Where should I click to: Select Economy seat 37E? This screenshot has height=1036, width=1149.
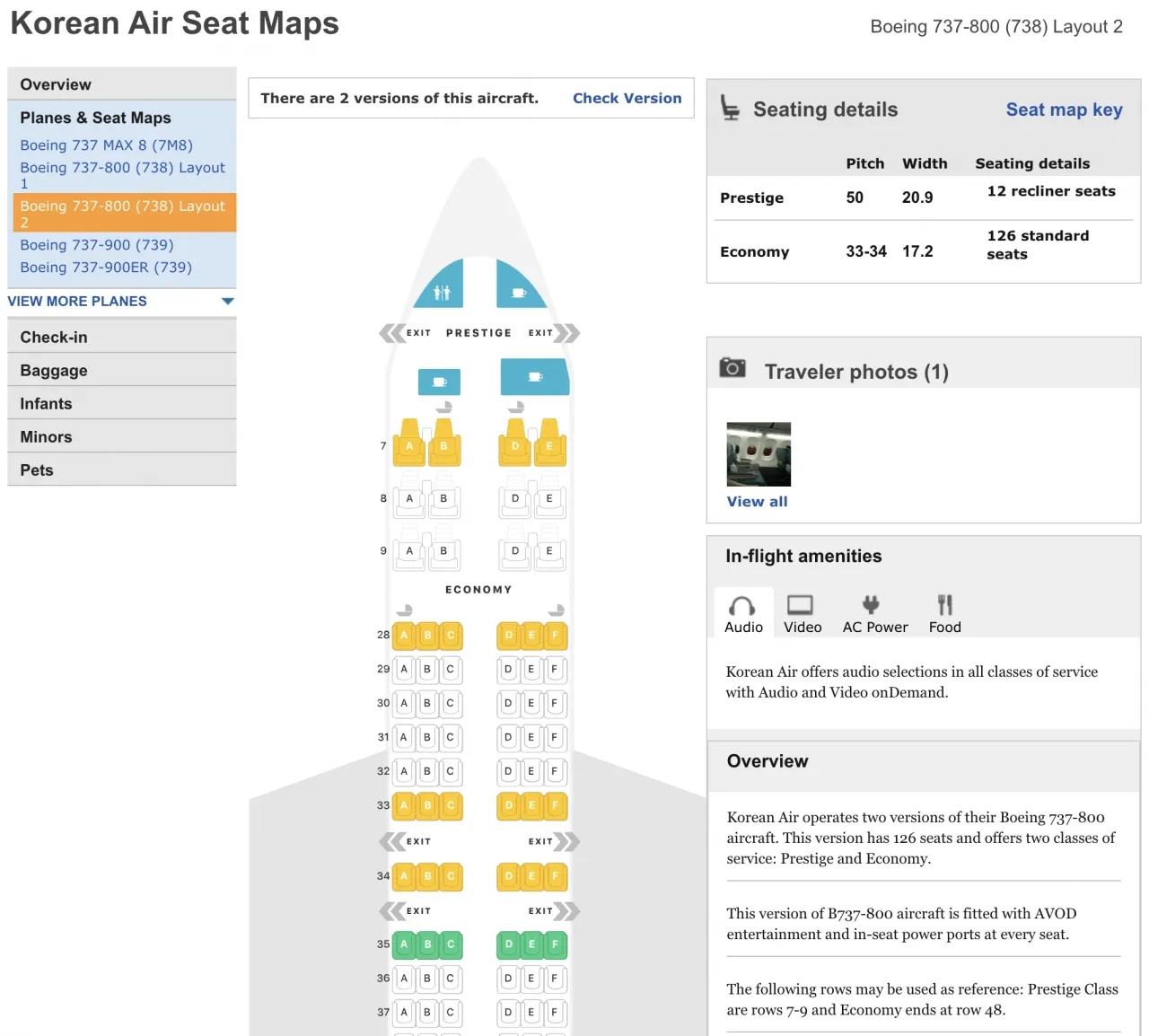[x=531, y=1013]
